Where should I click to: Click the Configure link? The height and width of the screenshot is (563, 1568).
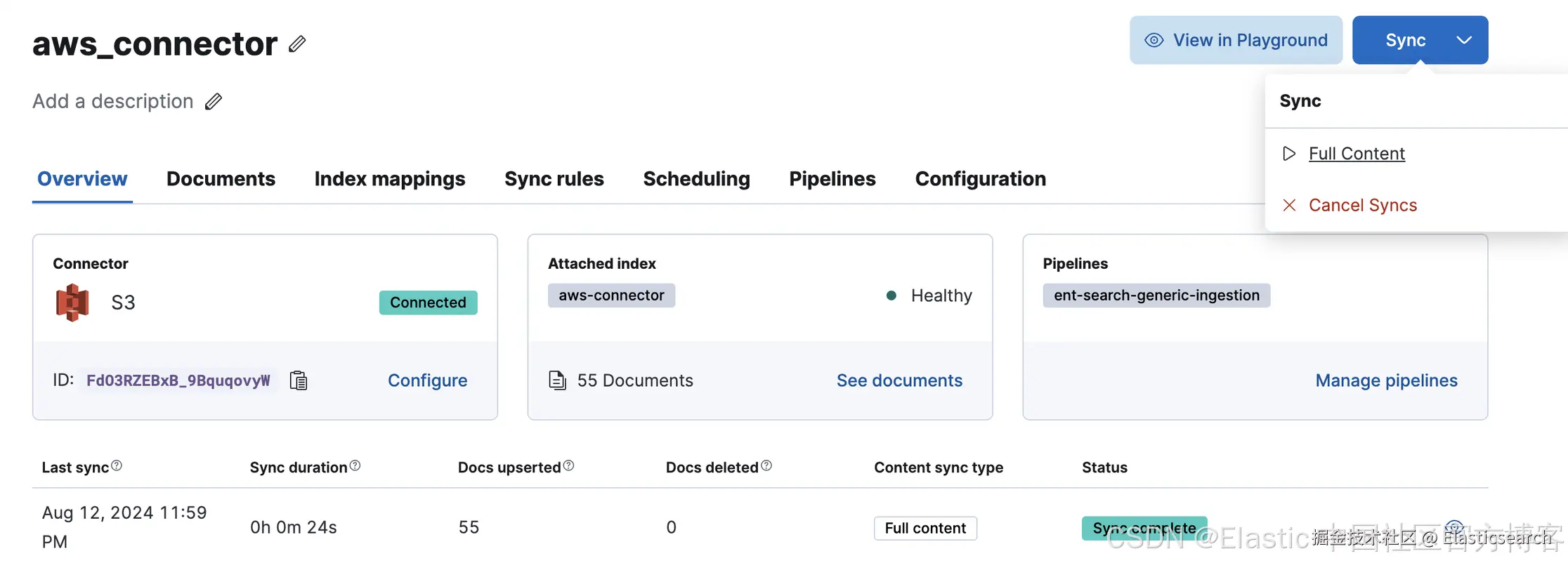tap(427, 380)
